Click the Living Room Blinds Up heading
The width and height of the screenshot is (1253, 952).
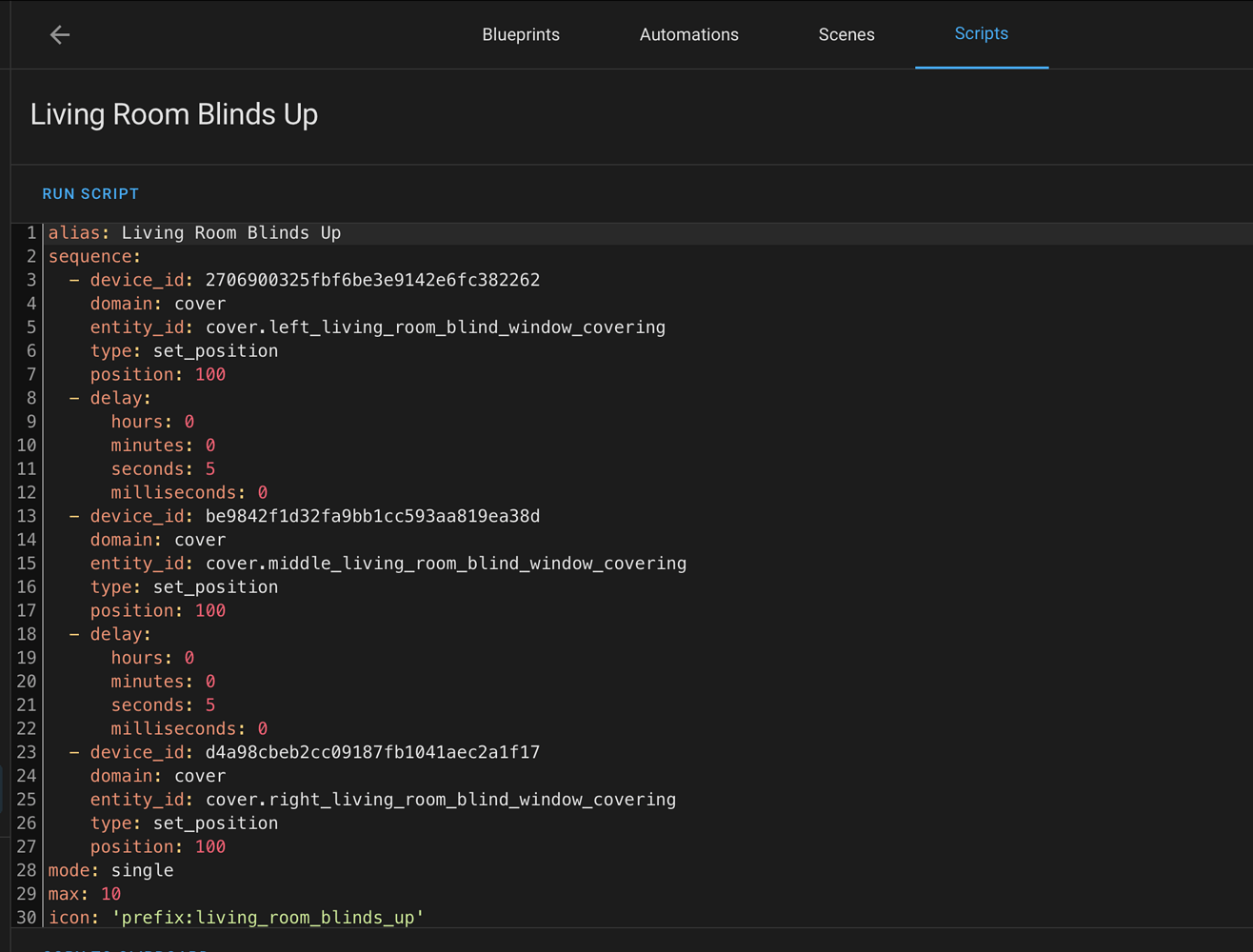pos(174,115)
